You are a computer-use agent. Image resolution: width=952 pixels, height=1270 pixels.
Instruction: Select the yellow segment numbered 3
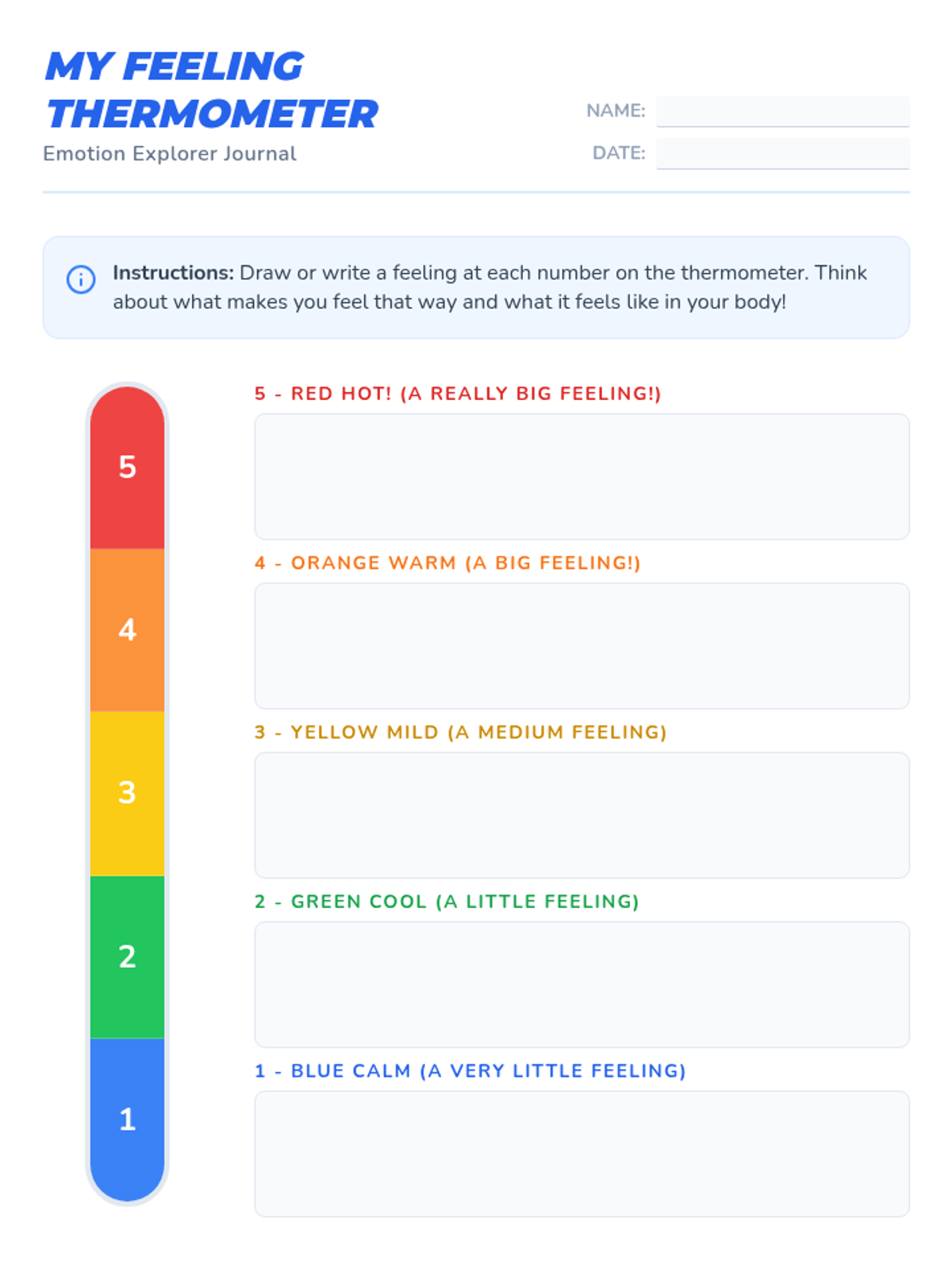[127, 793]
